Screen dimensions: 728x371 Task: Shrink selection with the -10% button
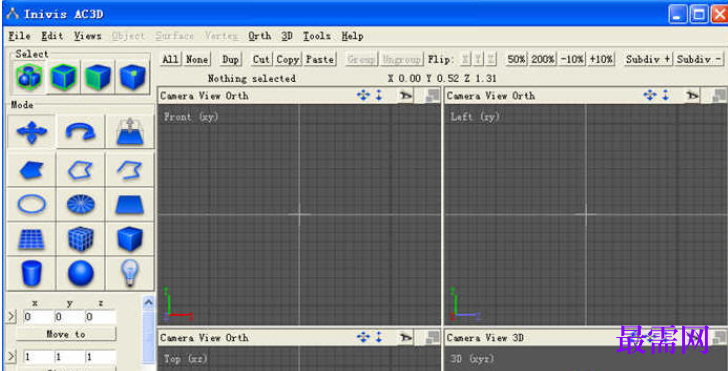572,59
